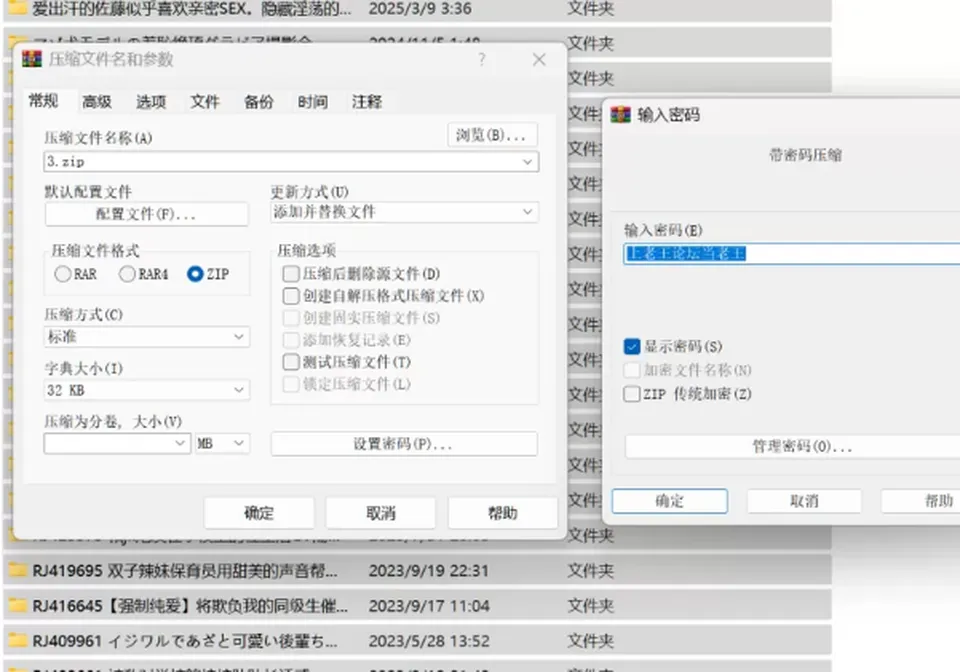Open the 压缩为分卷 size combo box

[x=116, y=442]
